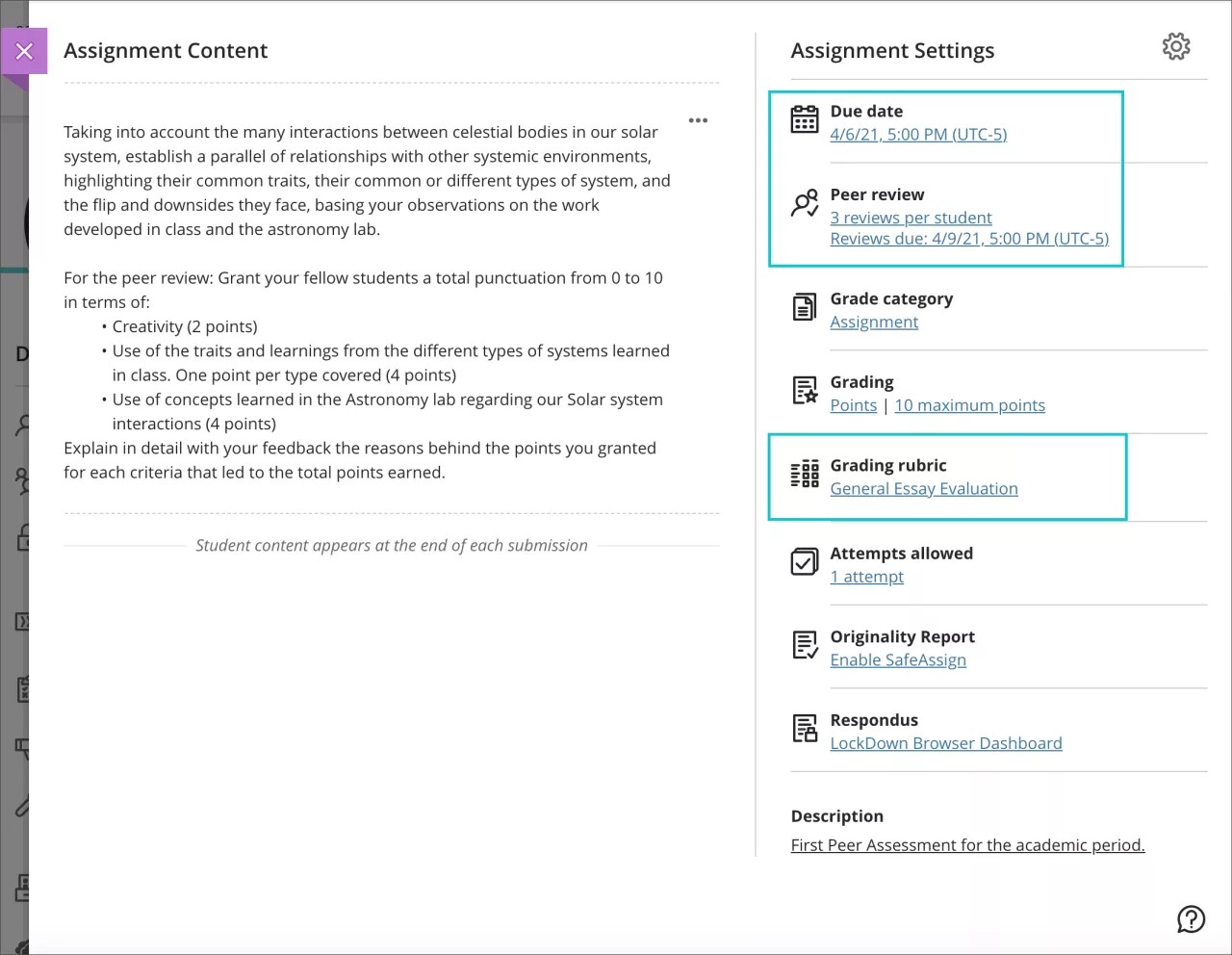Open the help question mark icon
1232x955 pixels.
coord(1191,919)
